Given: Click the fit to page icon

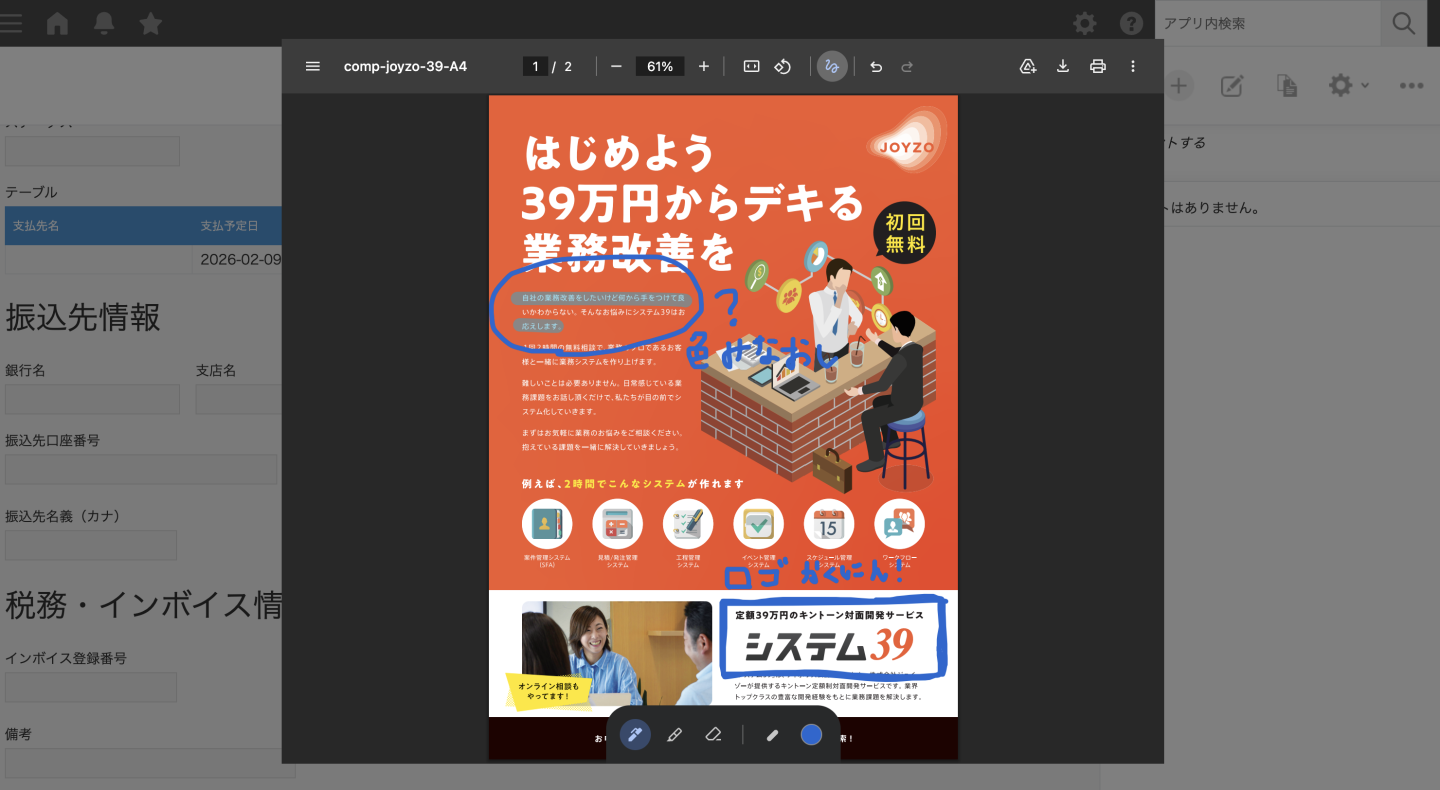Looking at the screenshot, I should pos(752,66).
